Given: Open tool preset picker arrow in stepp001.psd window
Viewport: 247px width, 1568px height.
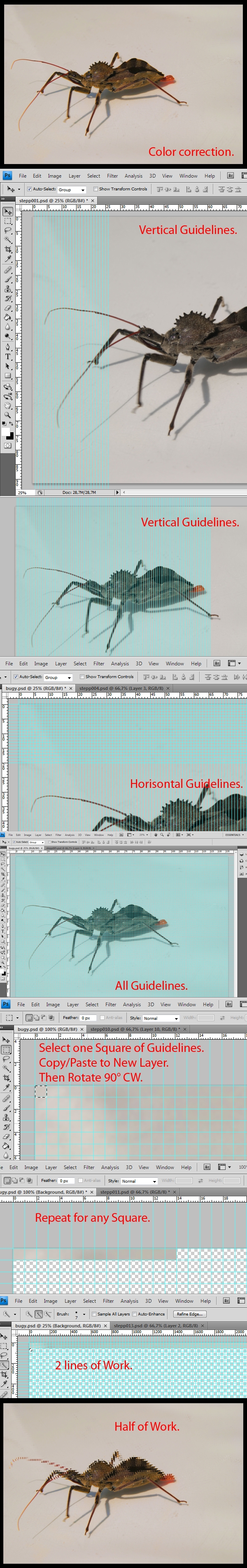Looking at the screenshot, I should [19, 189].
